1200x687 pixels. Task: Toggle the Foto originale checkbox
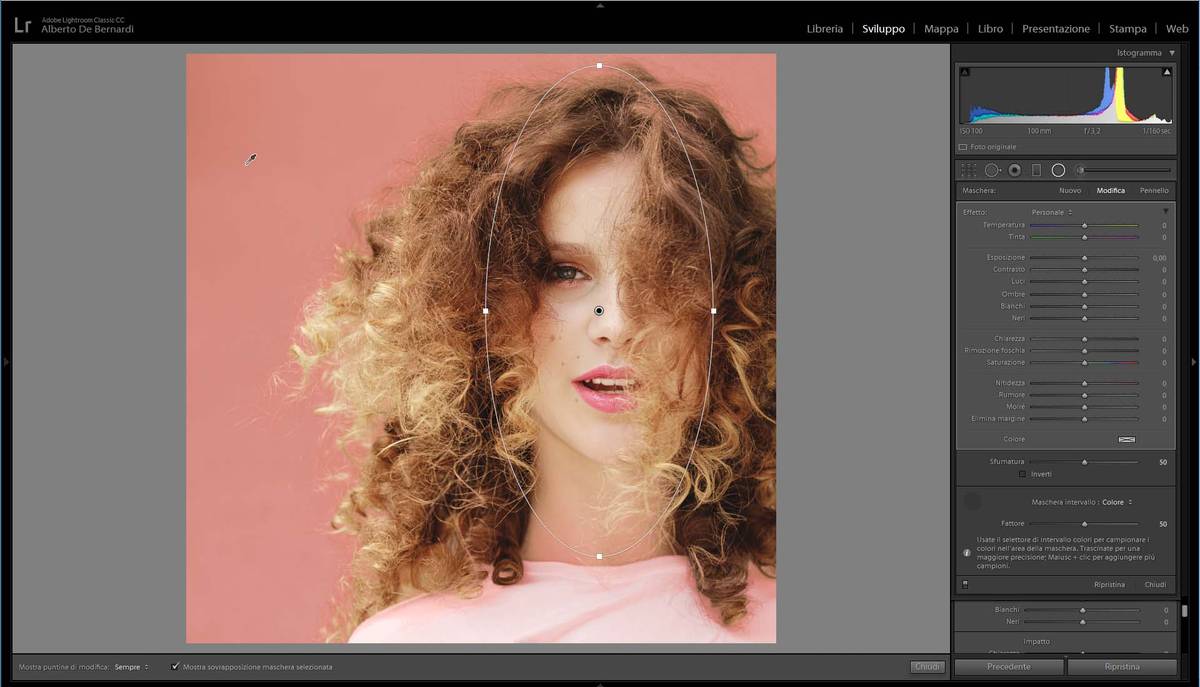click(x=964, y=147)
